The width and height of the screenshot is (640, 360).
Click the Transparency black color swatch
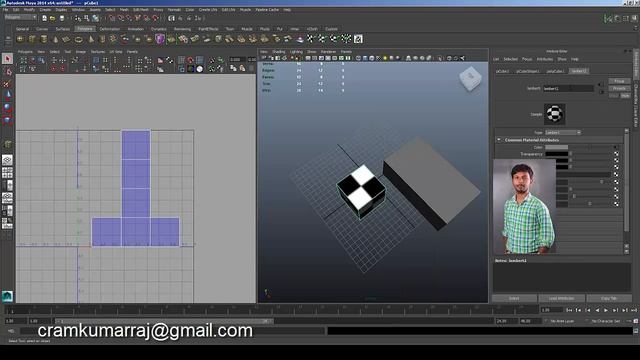click(556, 154)
